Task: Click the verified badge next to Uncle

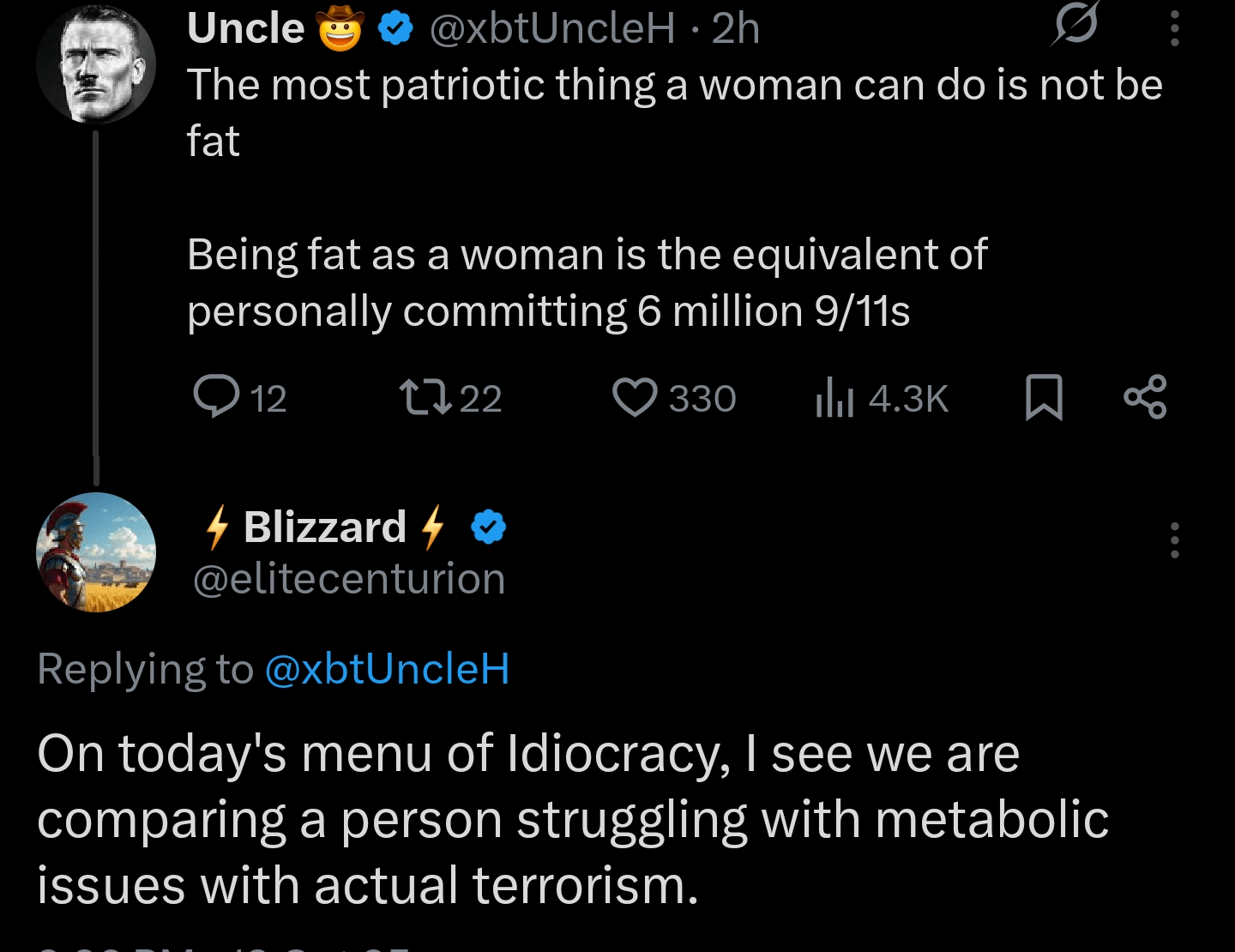Action: click(x=396, y=28)
